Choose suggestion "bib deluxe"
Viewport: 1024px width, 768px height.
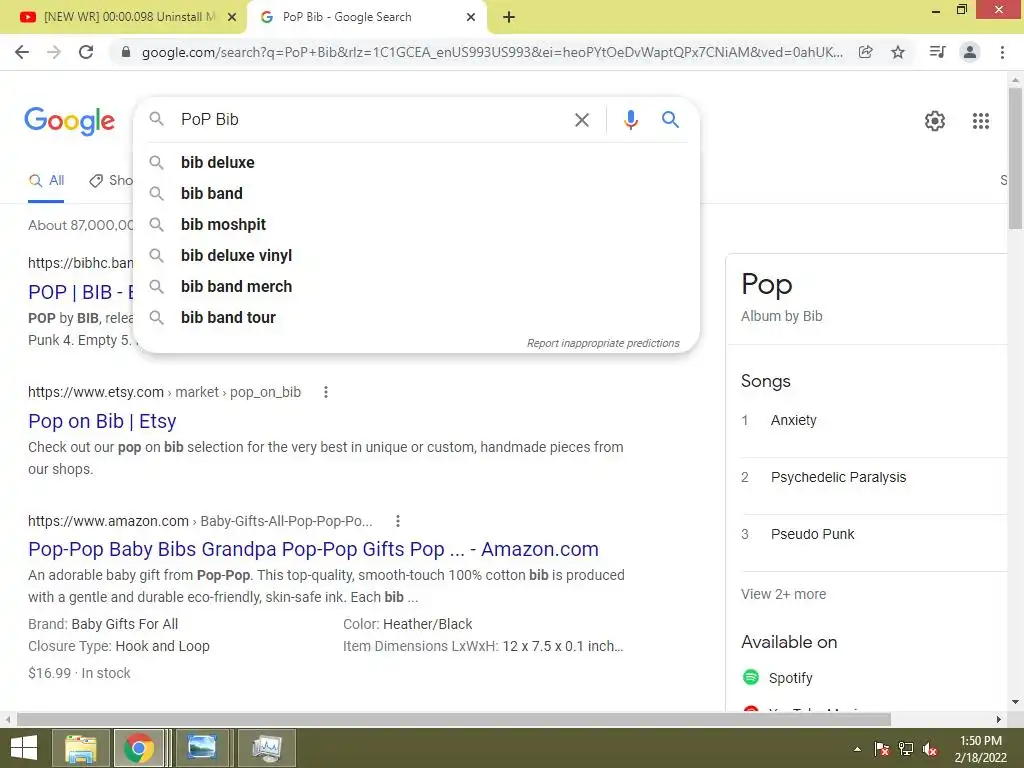[416, 163]
